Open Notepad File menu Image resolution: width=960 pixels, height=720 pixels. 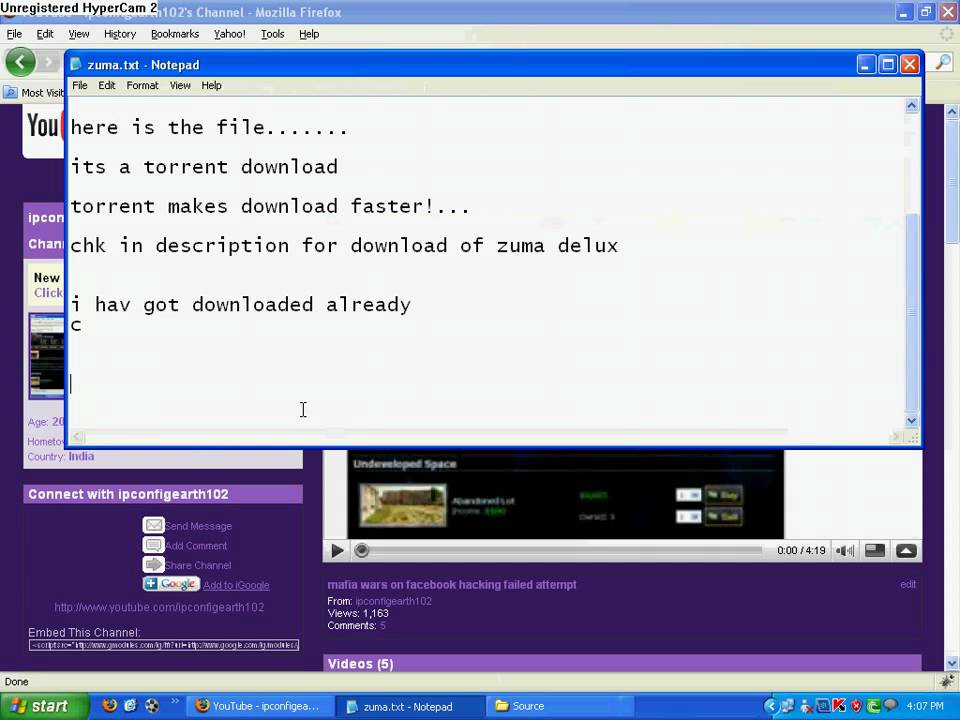[80, 86]
